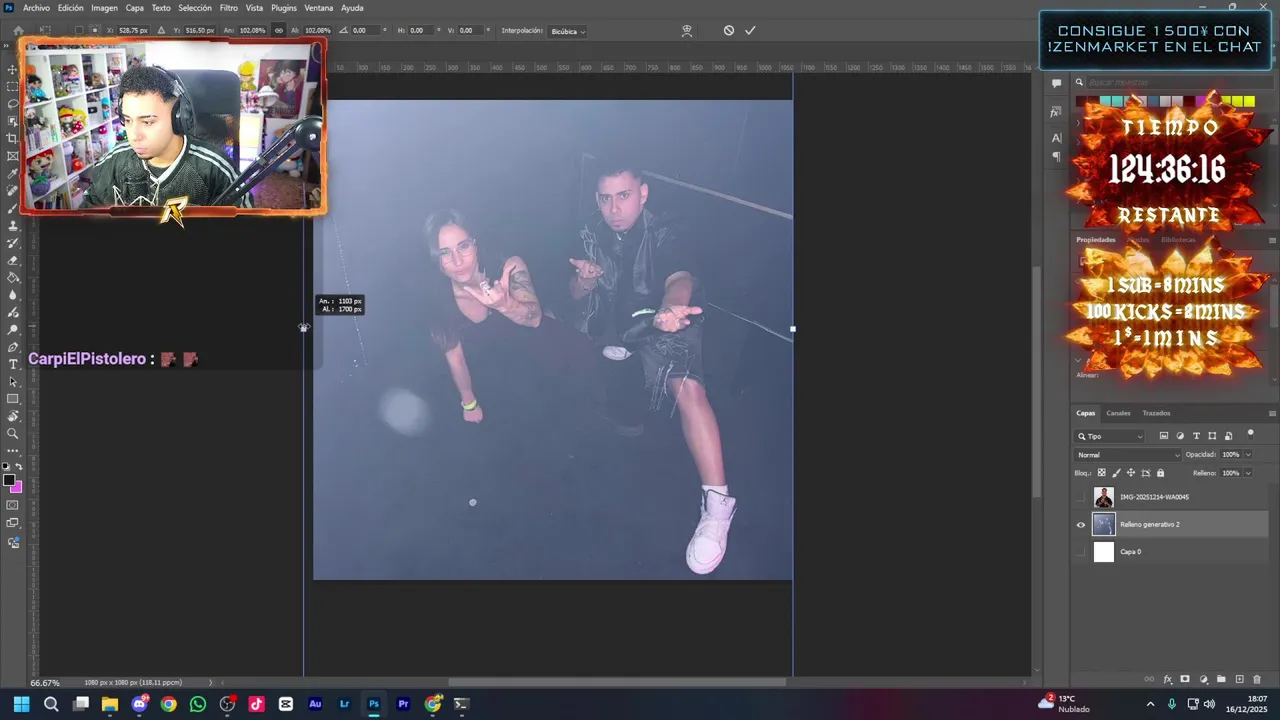Cancel the transform in options bar
Screen dimensions: 1280x720
coord(729,30)
